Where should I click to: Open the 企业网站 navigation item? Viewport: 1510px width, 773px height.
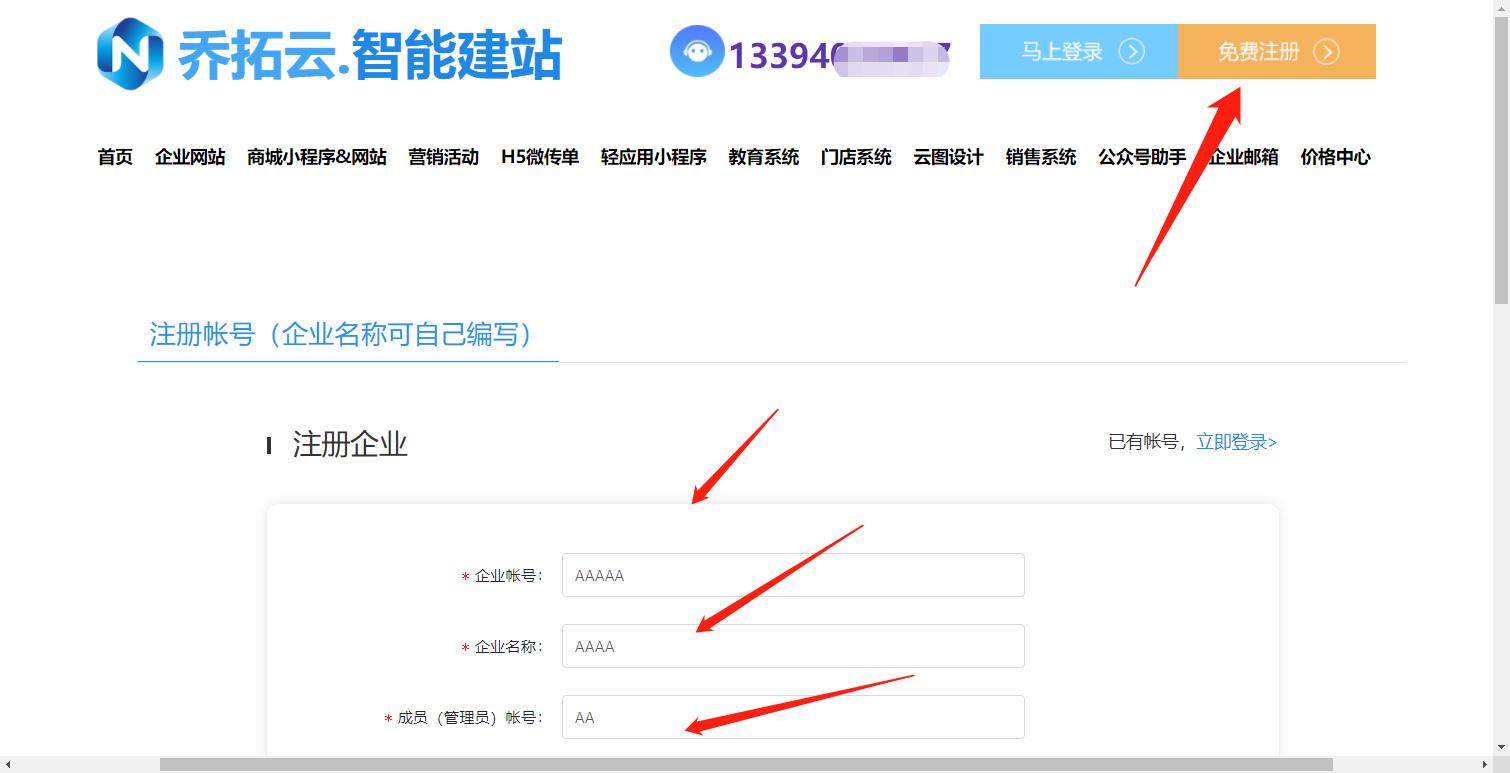click(x=190, y=156)
